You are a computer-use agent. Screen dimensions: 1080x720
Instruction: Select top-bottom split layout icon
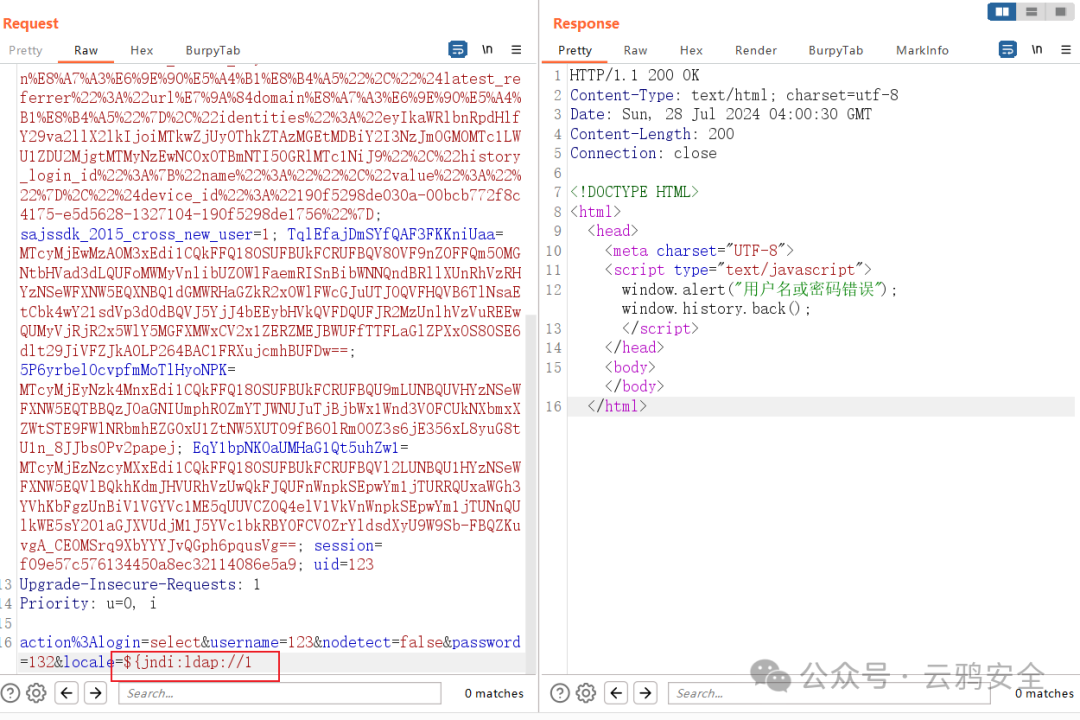point(1031,12)
